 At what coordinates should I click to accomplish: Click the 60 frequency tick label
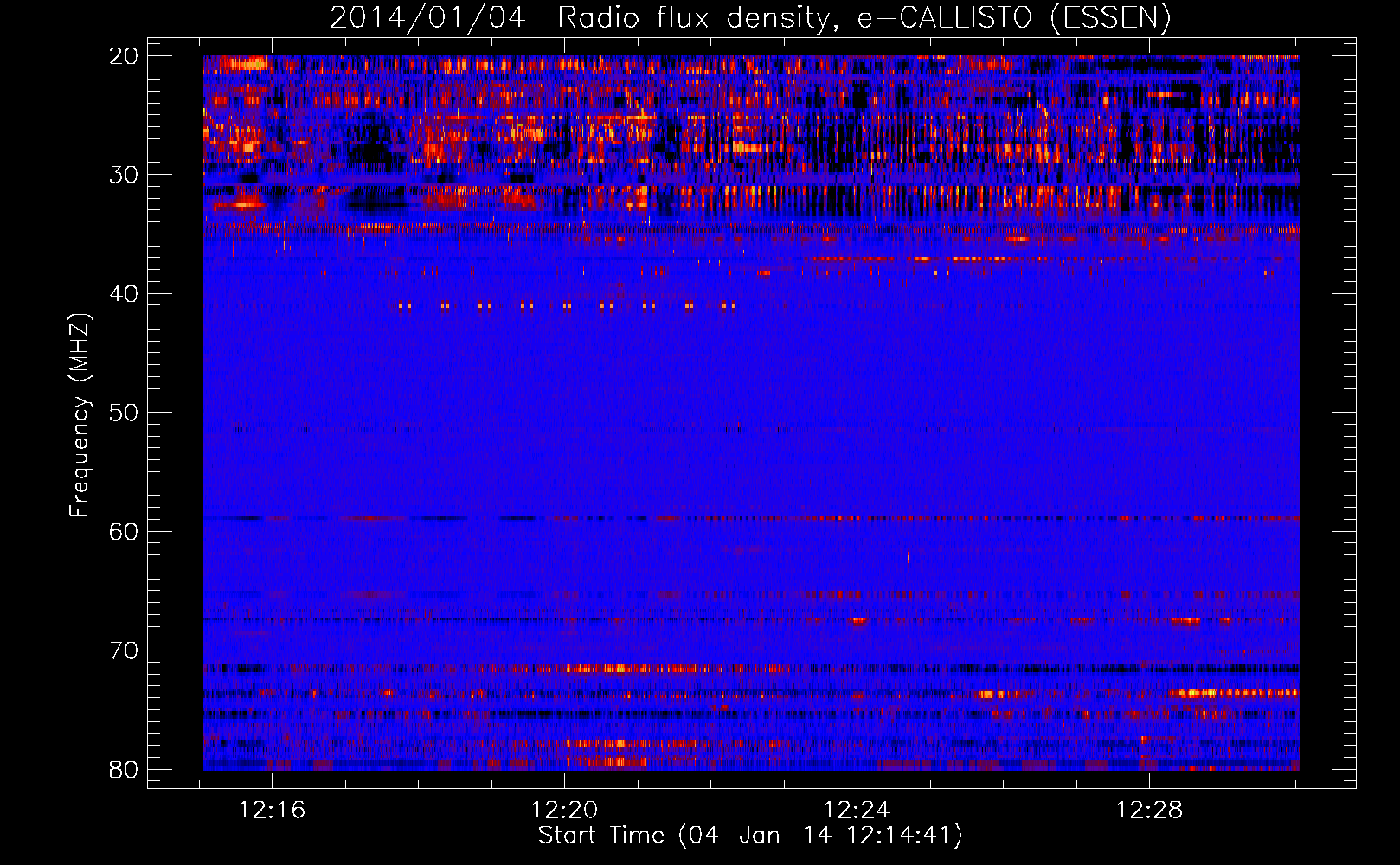(124, 532)
